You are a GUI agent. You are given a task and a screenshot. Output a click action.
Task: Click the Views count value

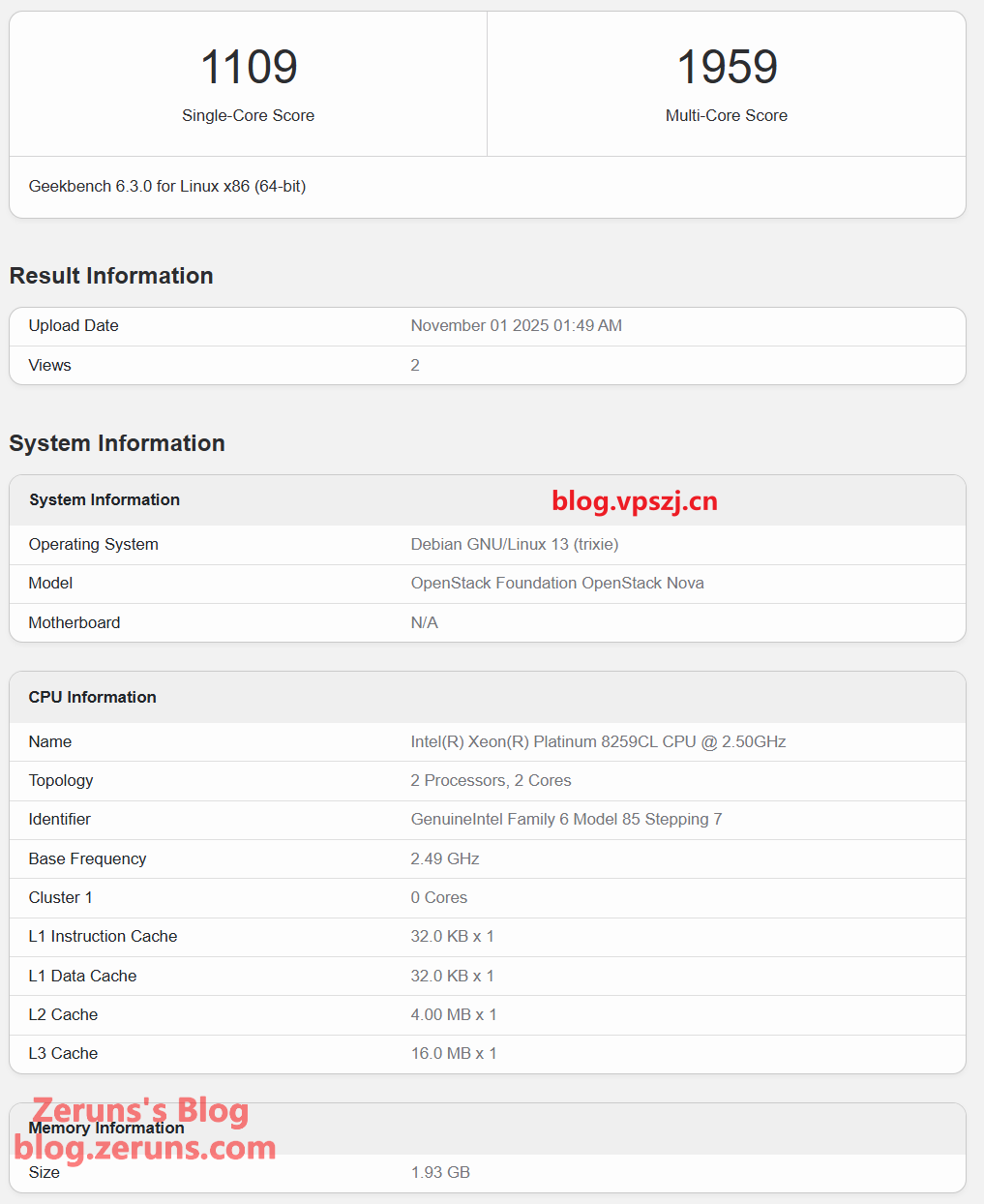(x=415, y=365)
